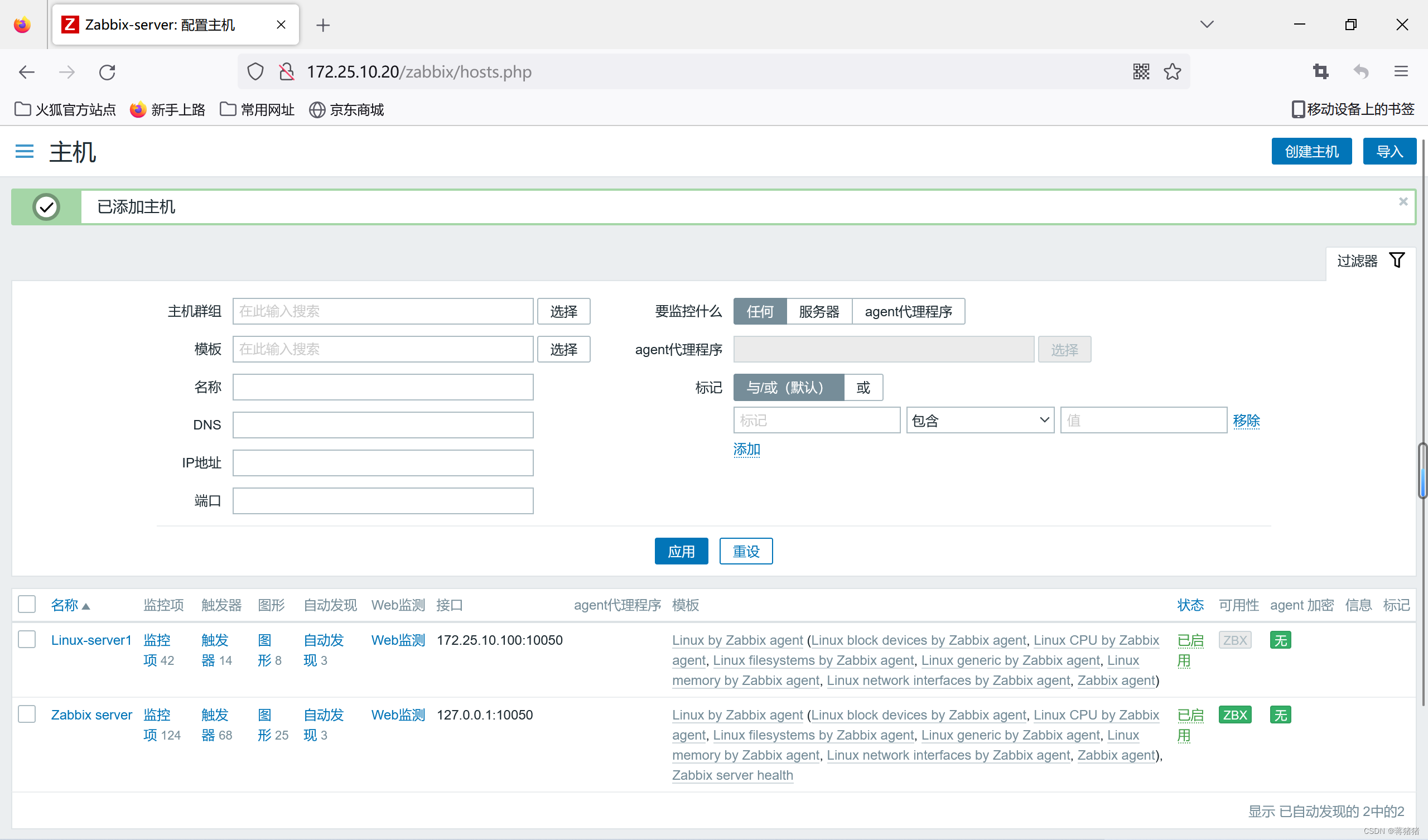Click 选择 next to 主机群组
The image size is (1428, 840).
(564, 311)
